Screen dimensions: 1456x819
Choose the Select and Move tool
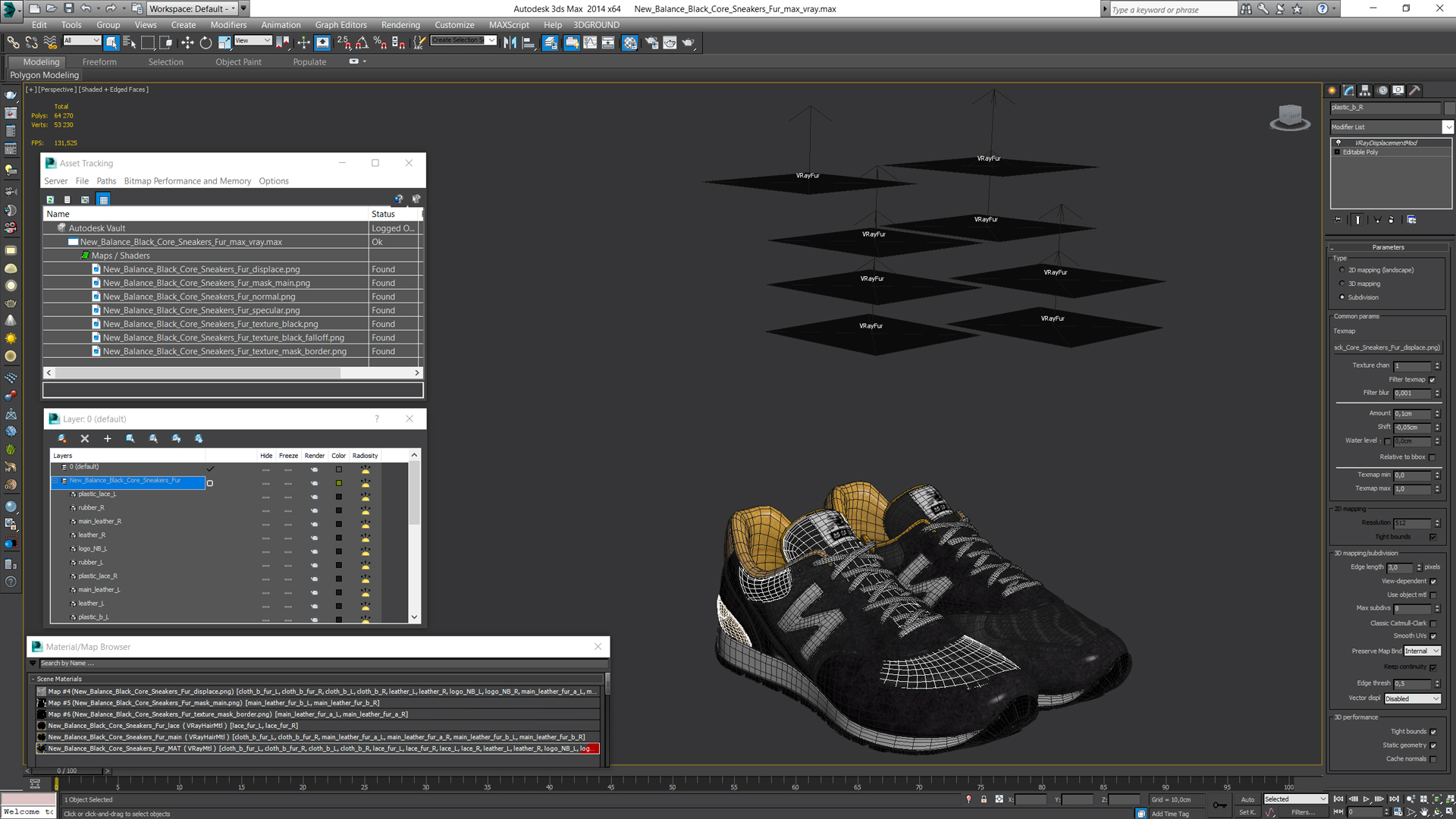[187, 42]
